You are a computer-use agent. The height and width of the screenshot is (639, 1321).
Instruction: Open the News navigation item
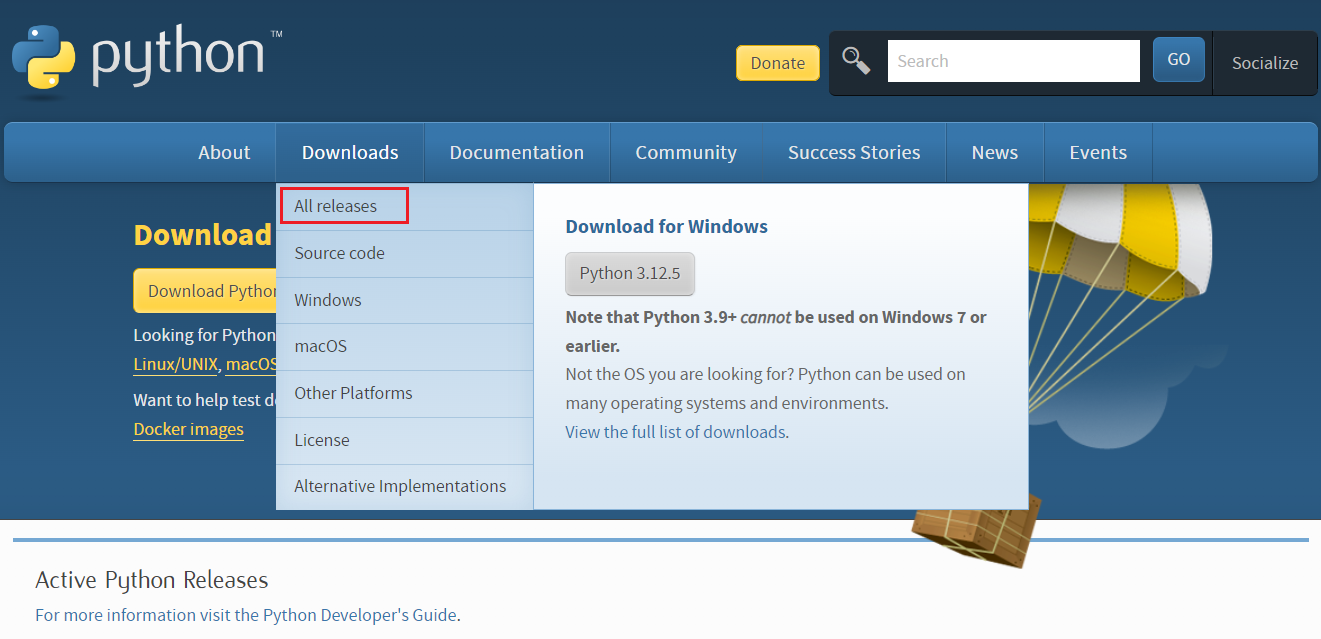click(x=994, y=153)
